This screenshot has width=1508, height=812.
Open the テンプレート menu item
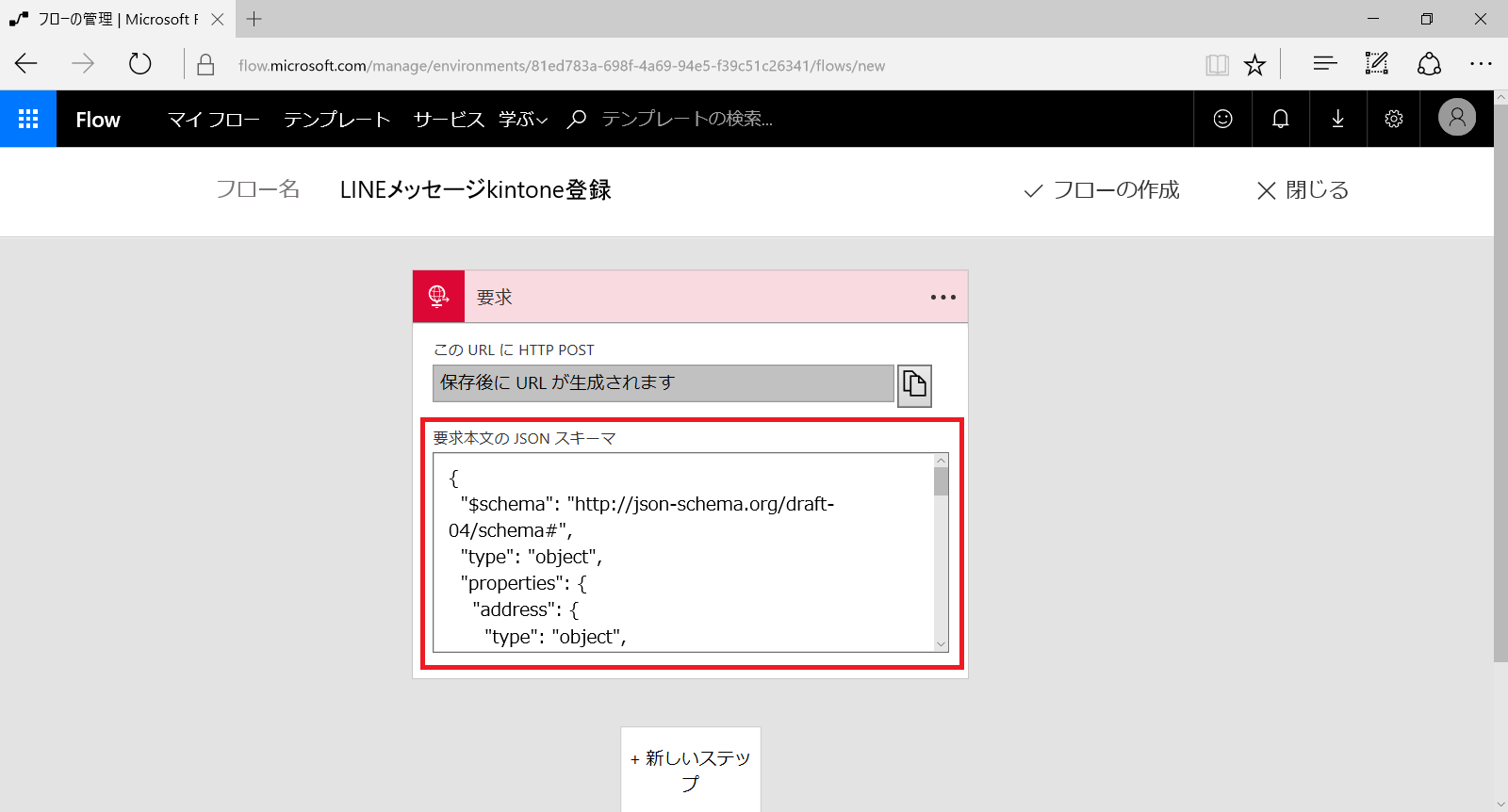(336, 120)
